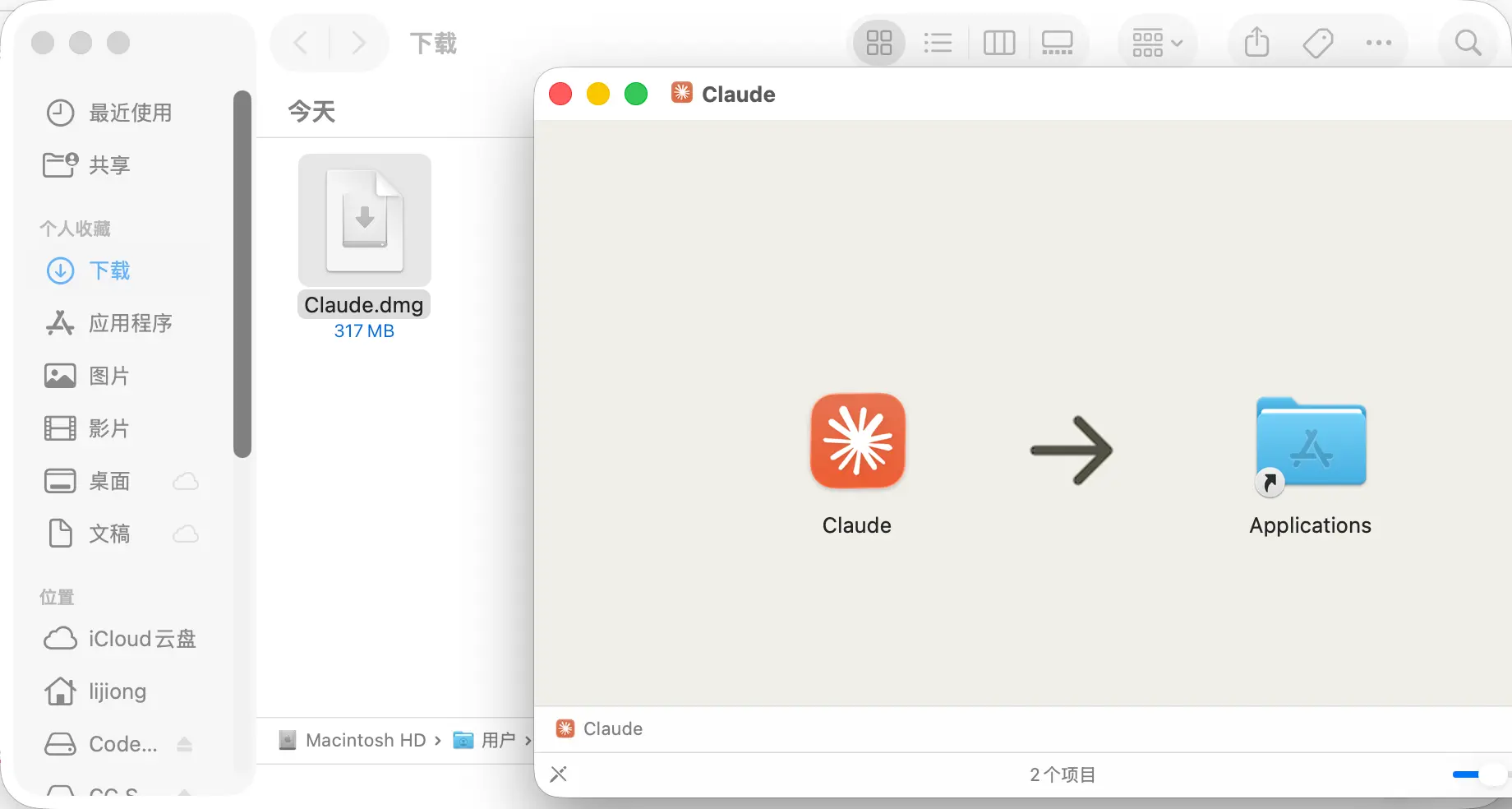The height and width of the screenshot is (809, 1512).
Task: Switch to list view in toolbar
Action: 938,43
